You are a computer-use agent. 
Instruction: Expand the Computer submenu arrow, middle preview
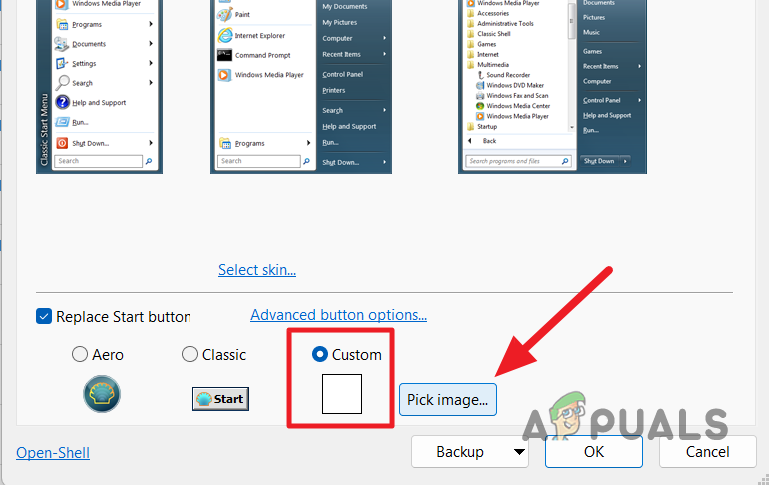(384, 38)
